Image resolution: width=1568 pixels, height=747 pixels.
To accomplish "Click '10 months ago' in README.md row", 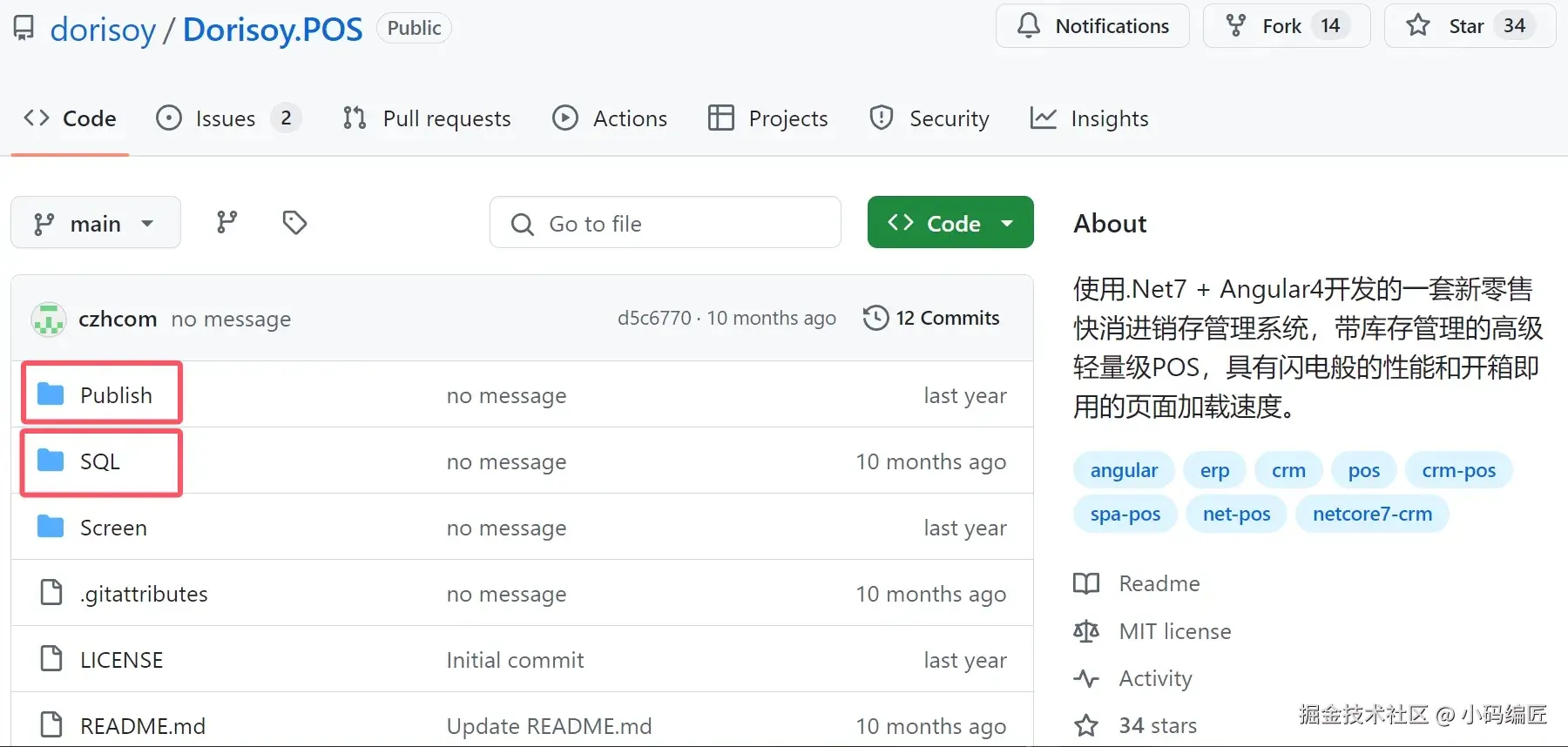I will pos(930,726).
